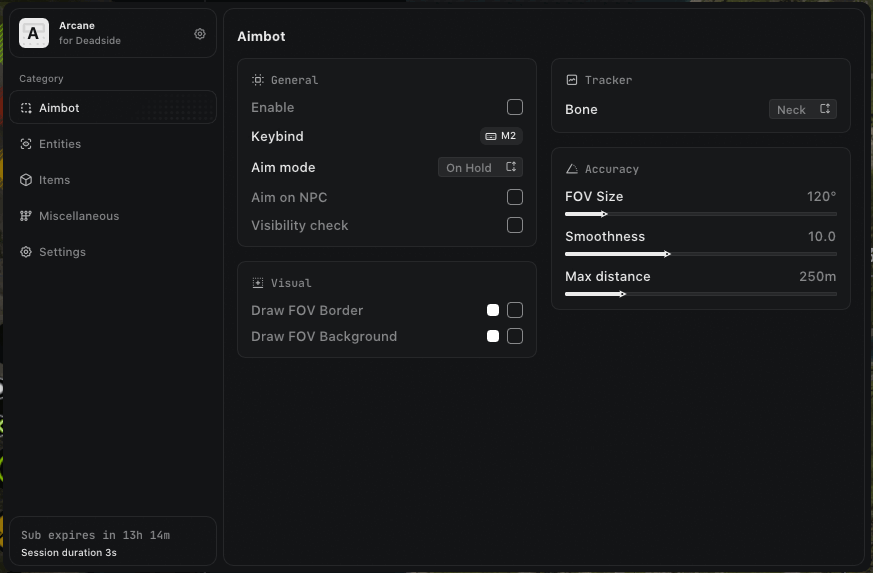Open Miscellaneous via its sidebar icon
Viewport: 873px width, 573px height.
pos(26,216)
